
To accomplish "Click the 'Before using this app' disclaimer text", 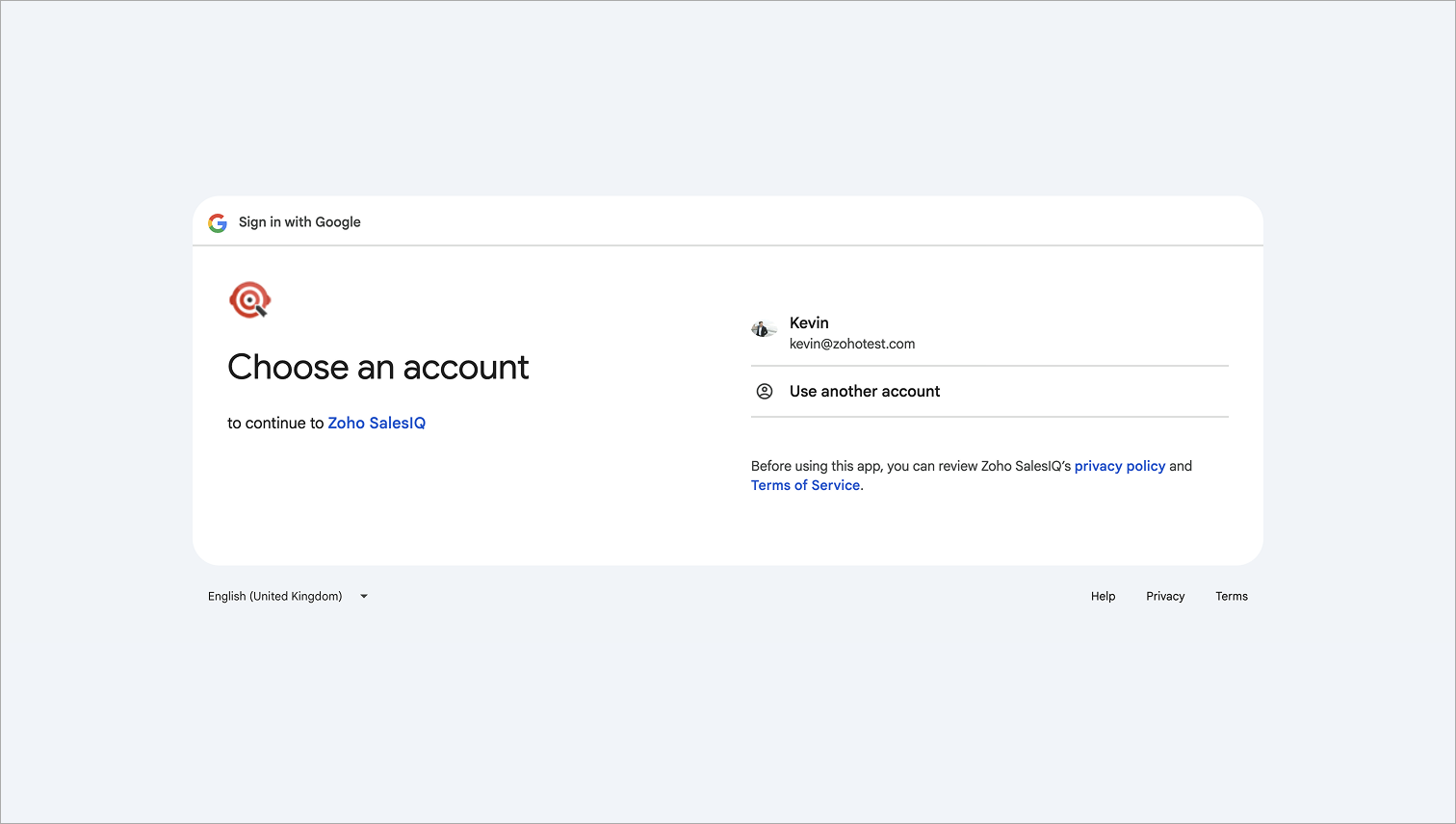I will pos(910,466).
